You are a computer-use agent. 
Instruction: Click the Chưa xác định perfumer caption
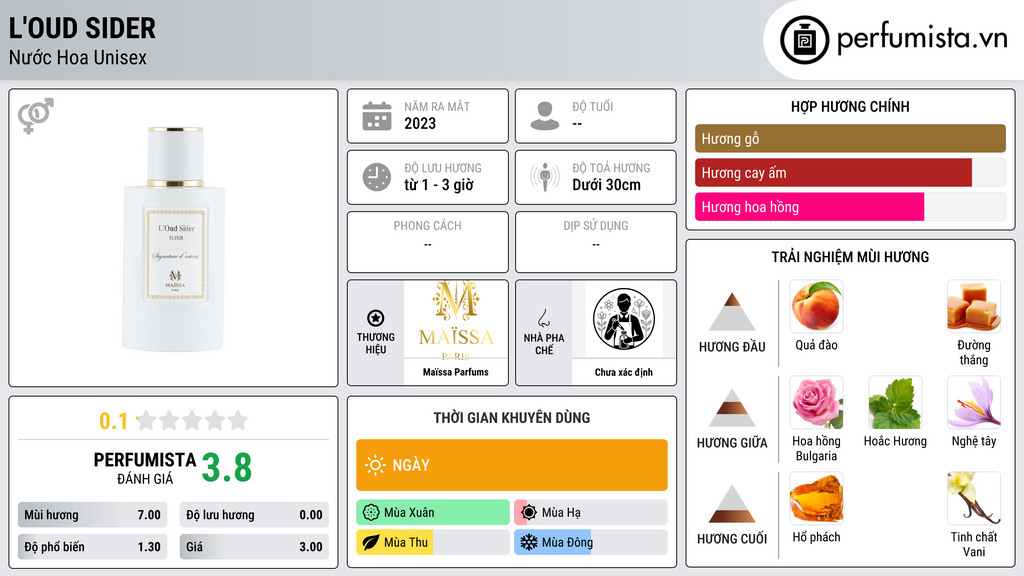624,372
